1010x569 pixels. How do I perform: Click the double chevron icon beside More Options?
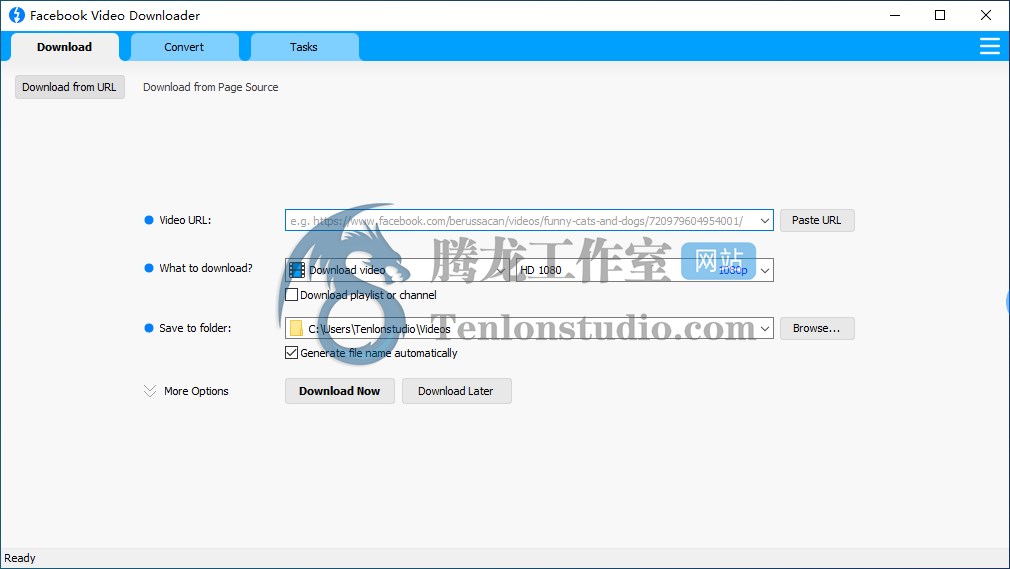(149, 391)
